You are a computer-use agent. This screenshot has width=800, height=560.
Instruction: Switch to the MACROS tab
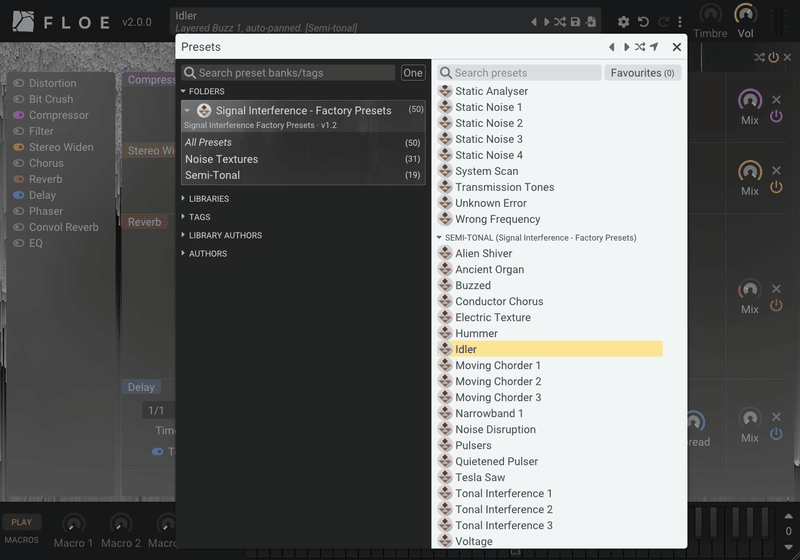21,540
